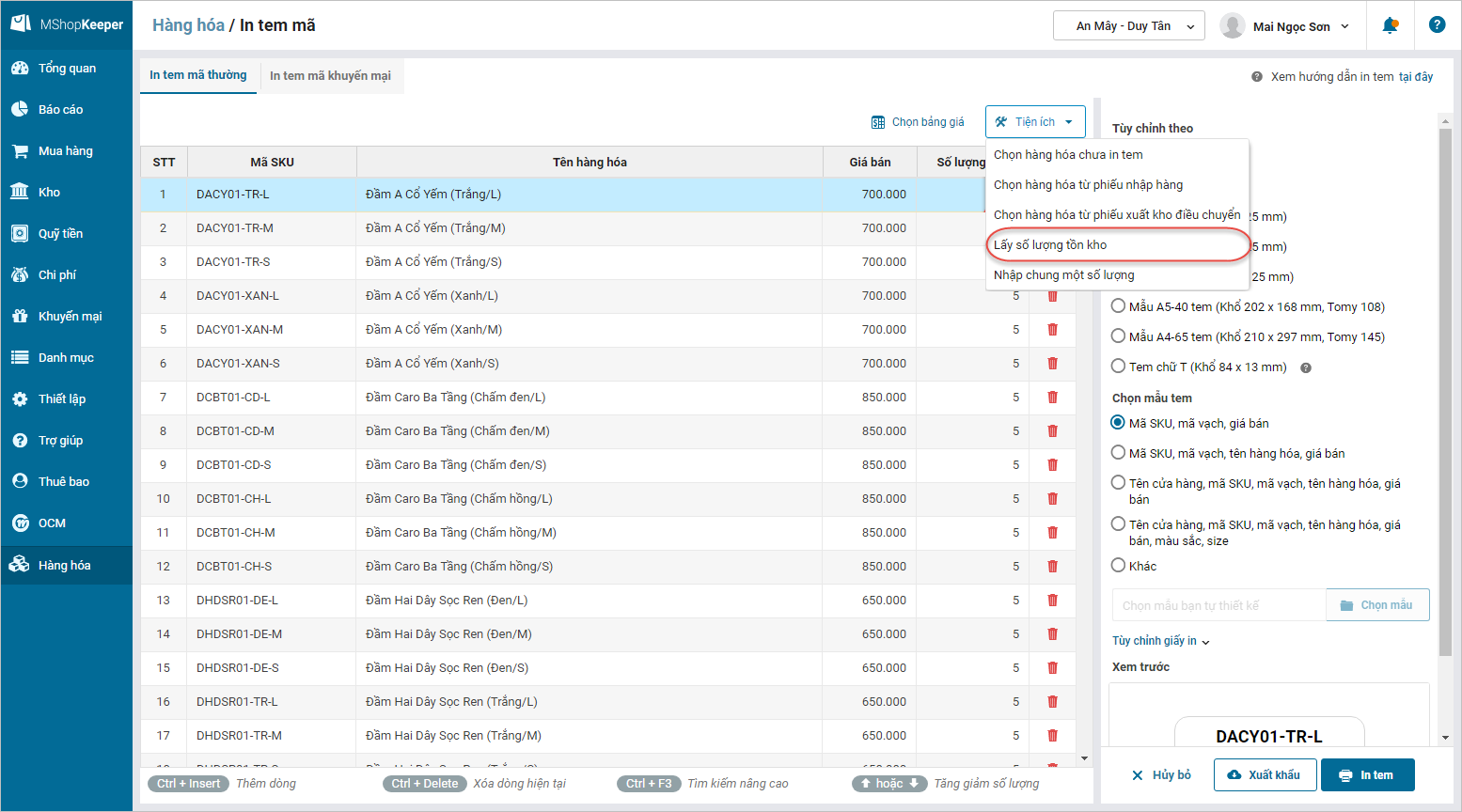Go to Kho in sidebar

tap(49, 193)
